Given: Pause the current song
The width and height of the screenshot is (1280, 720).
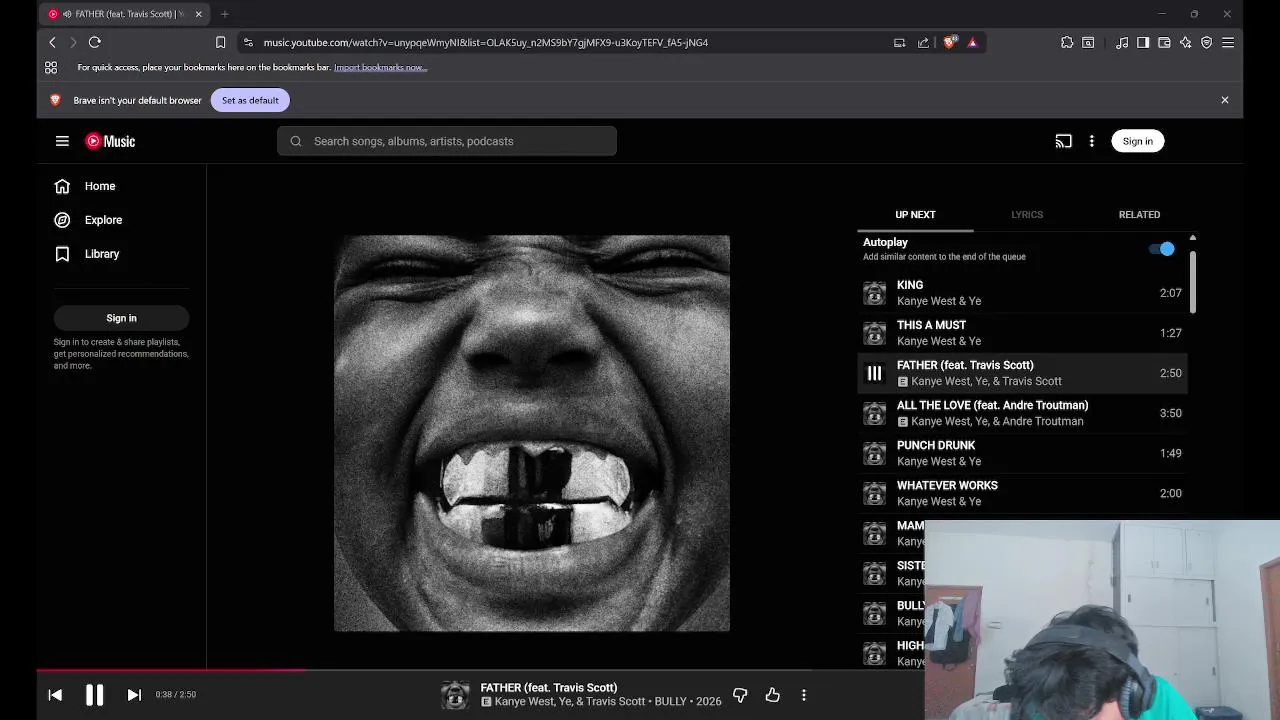Looking at the screenshot, I should coord(94,695).
